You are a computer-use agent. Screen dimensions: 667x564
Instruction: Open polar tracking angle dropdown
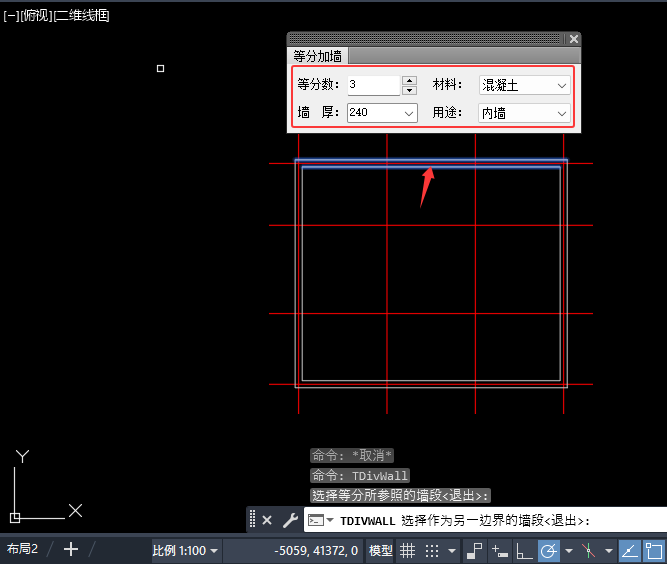coord(569,551)
